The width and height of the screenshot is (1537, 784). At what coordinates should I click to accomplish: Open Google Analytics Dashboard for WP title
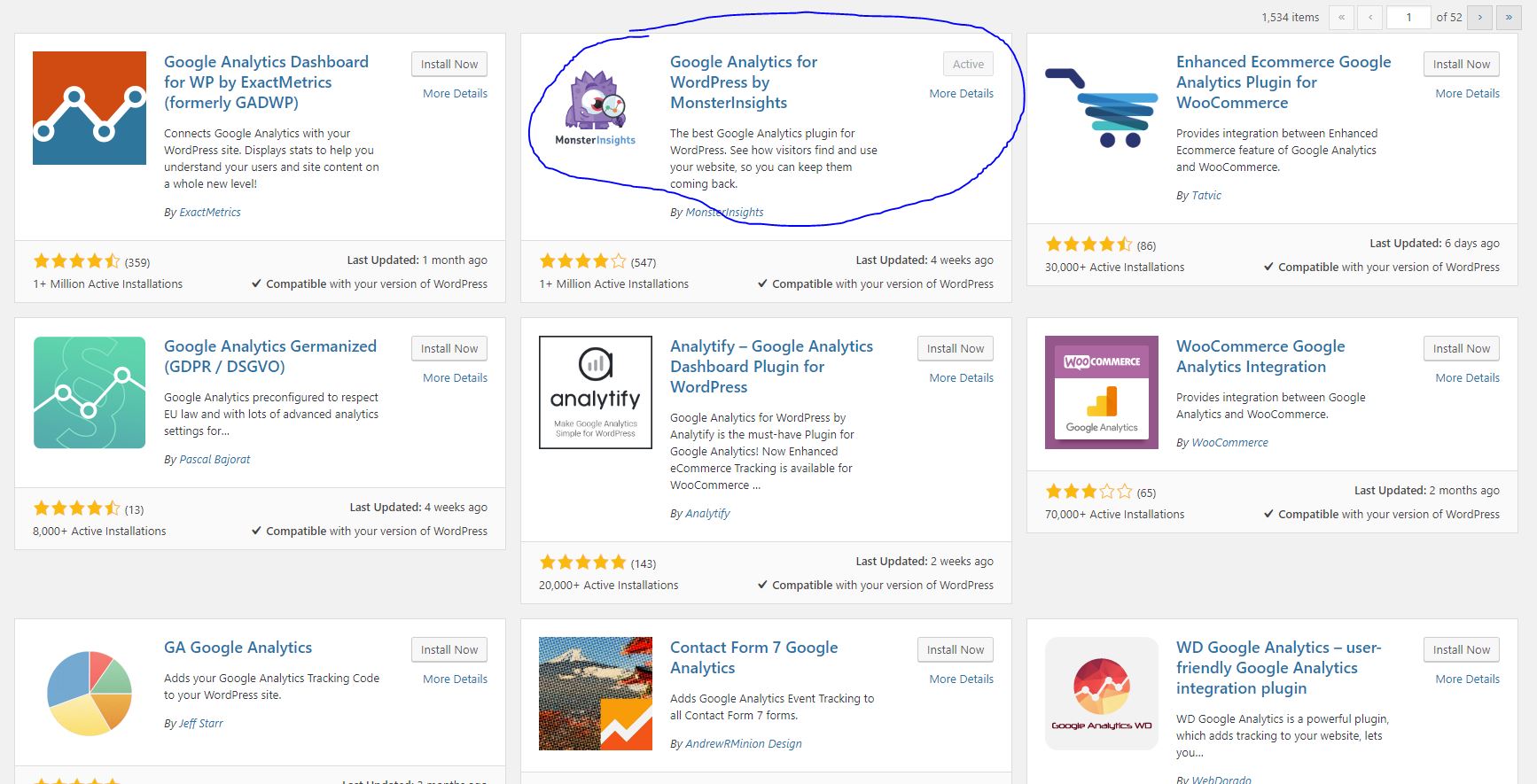[x=266, y=82]
